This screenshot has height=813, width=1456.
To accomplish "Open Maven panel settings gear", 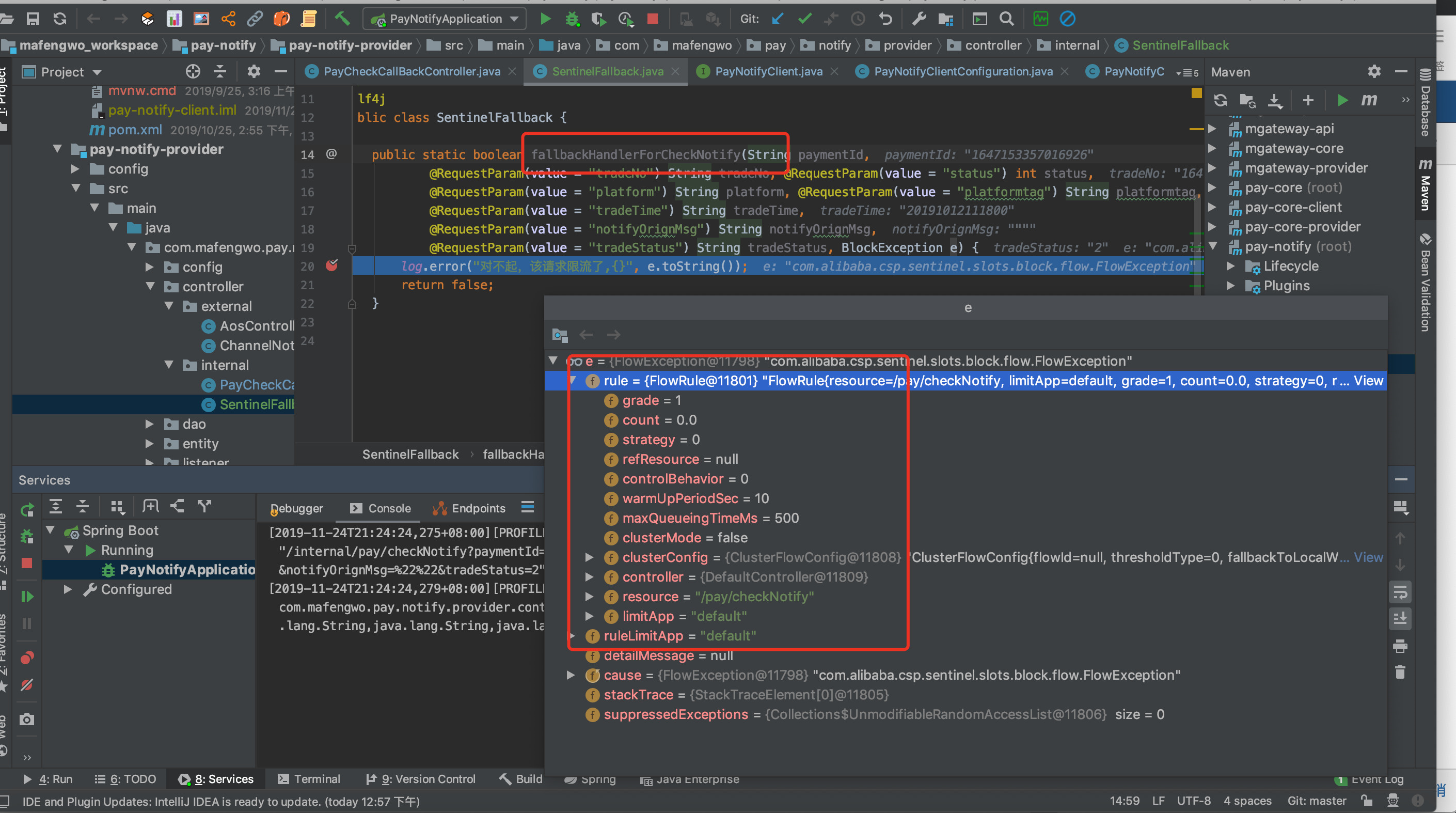I will pos(1374,72).
